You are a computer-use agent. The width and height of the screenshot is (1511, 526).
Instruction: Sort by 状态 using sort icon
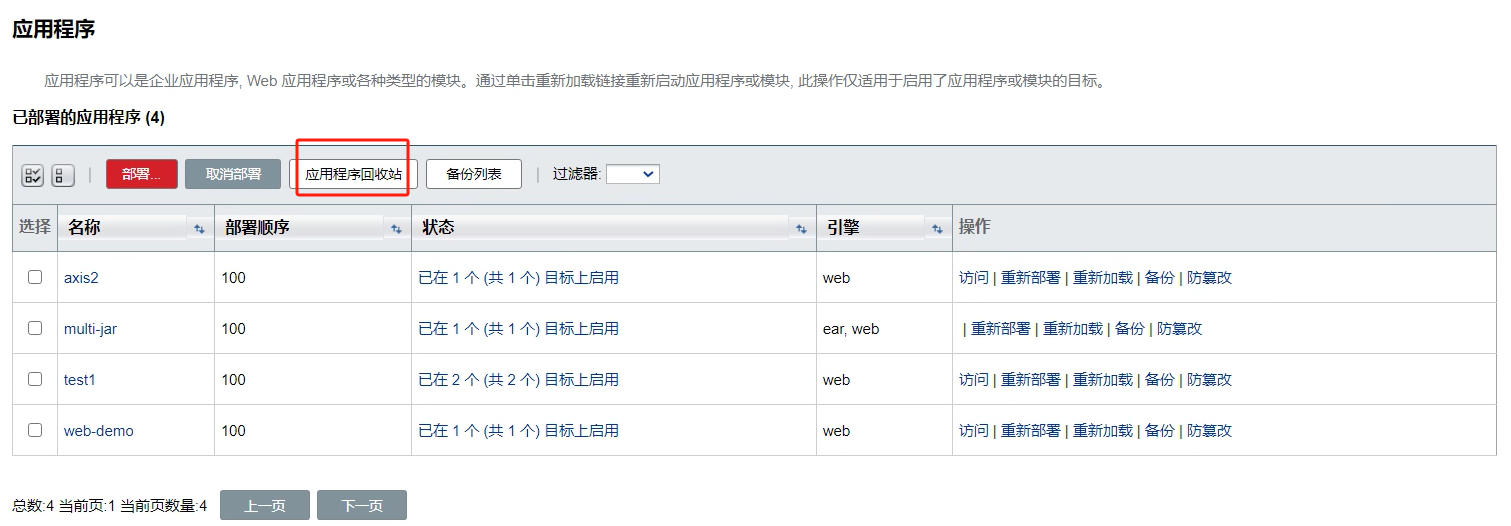[801, 229]
